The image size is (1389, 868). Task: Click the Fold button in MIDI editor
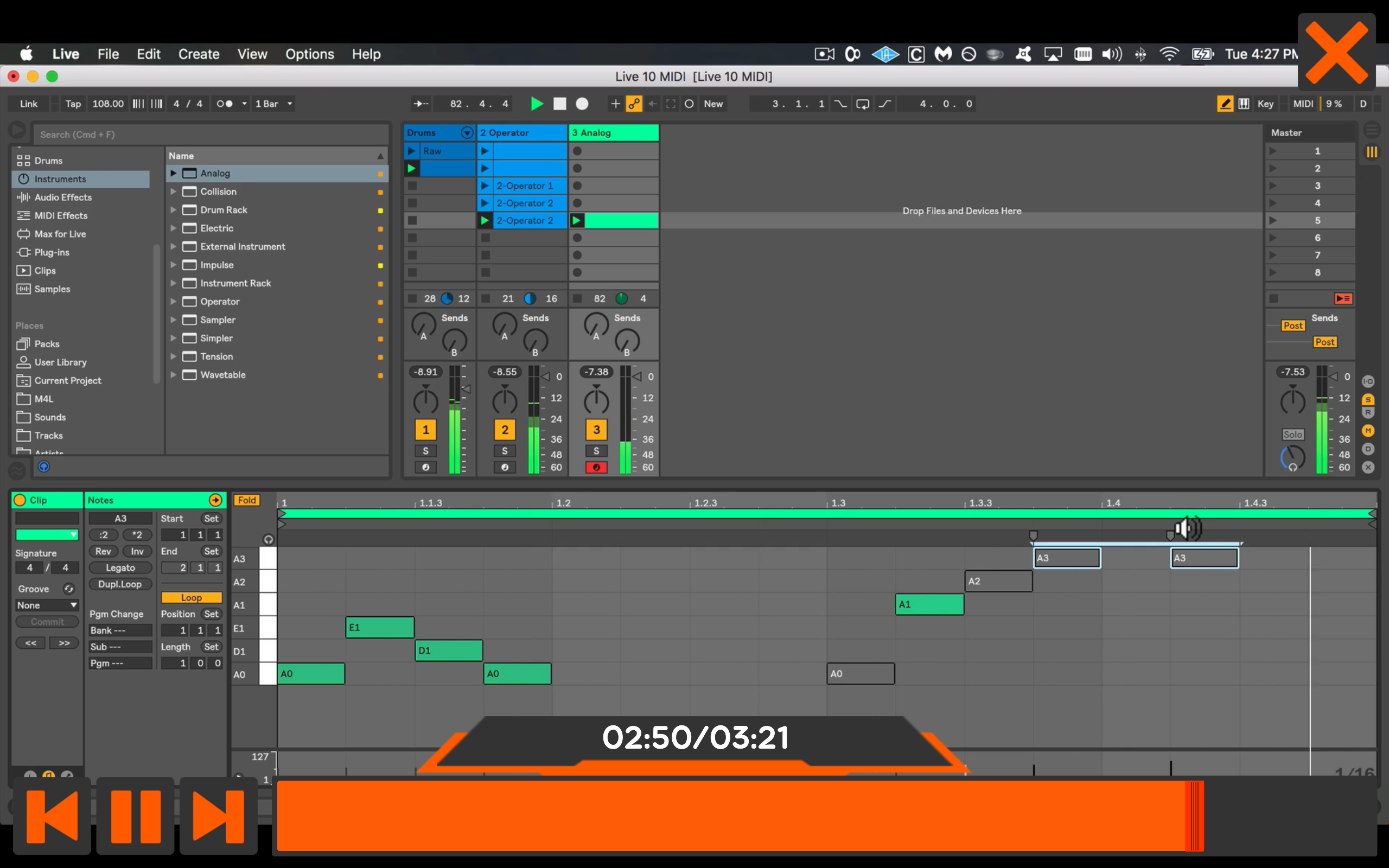[x=246, y=500]
